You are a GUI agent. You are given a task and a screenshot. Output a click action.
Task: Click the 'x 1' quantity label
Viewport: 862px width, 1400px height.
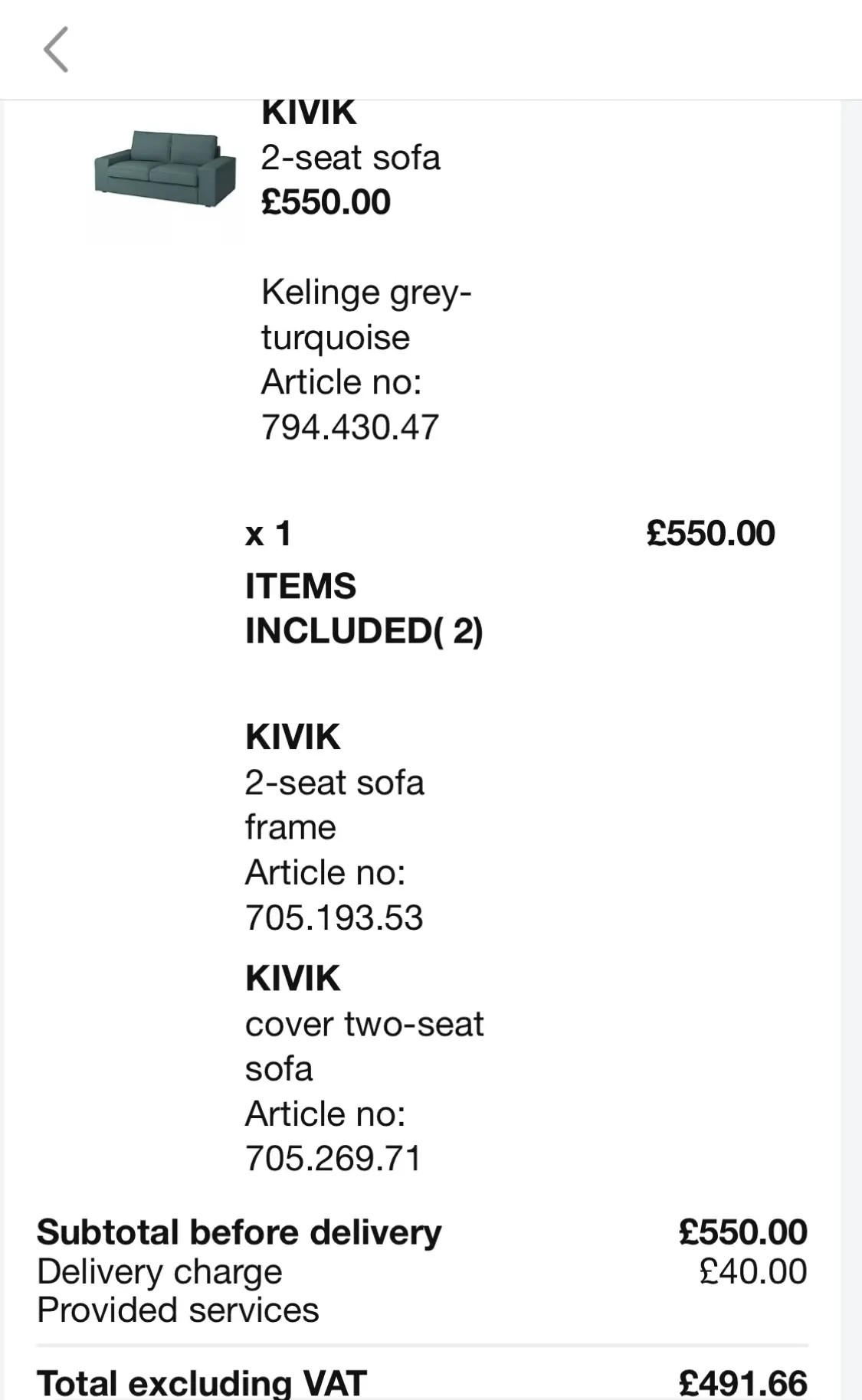click(268, 533)
